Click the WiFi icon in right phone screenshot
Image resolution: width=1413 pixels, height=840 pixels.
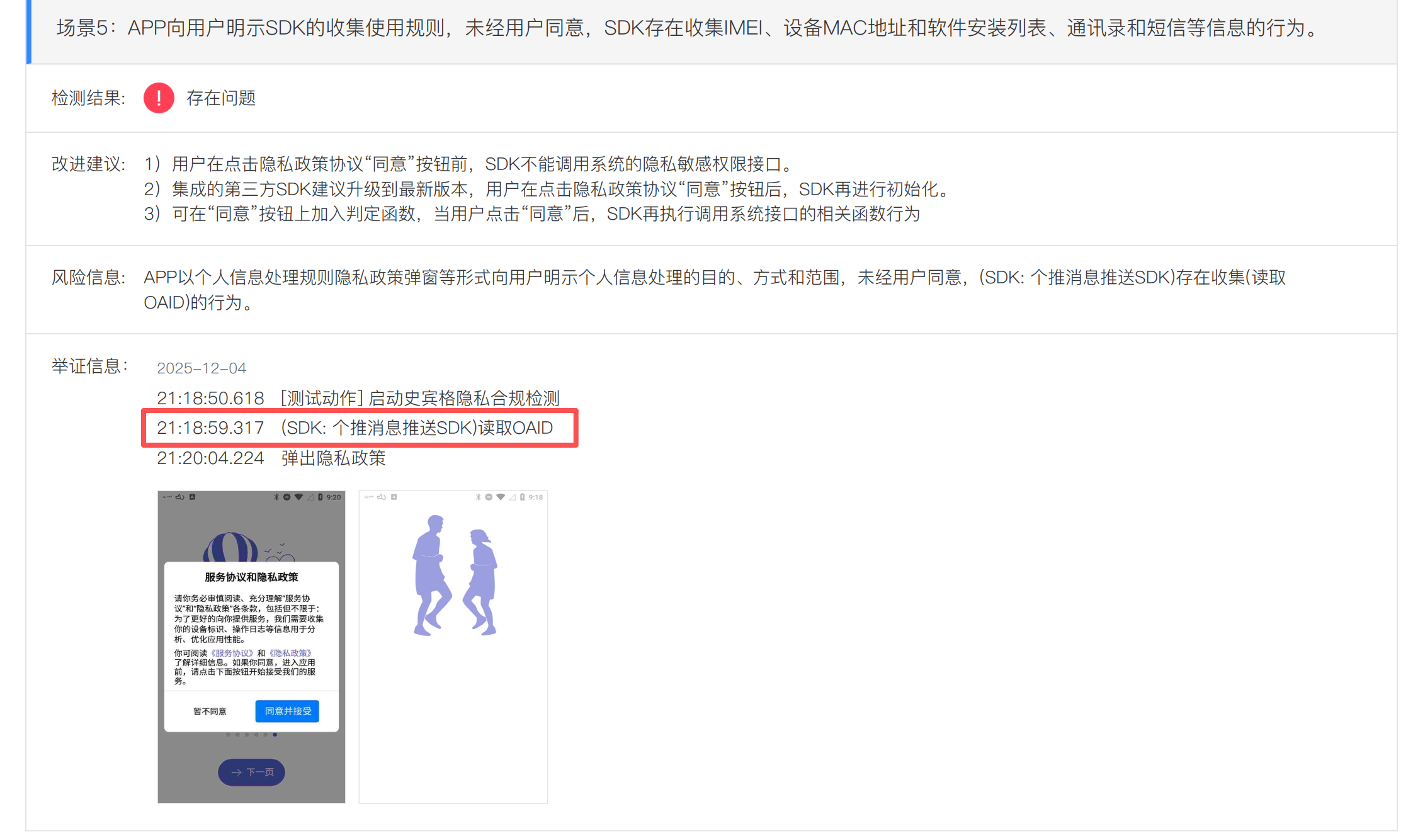[501, 497]
